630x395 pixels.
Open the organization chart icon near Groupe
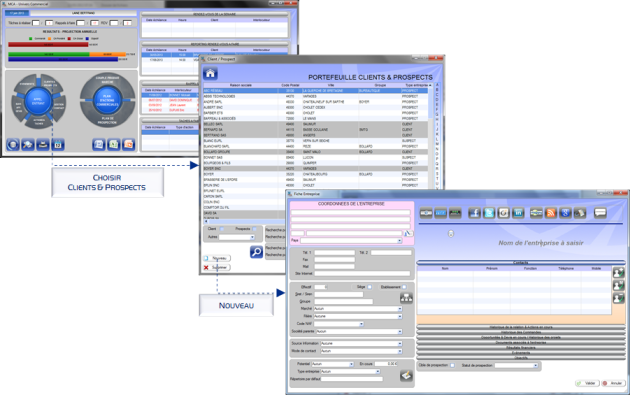[x=406, y=298]
